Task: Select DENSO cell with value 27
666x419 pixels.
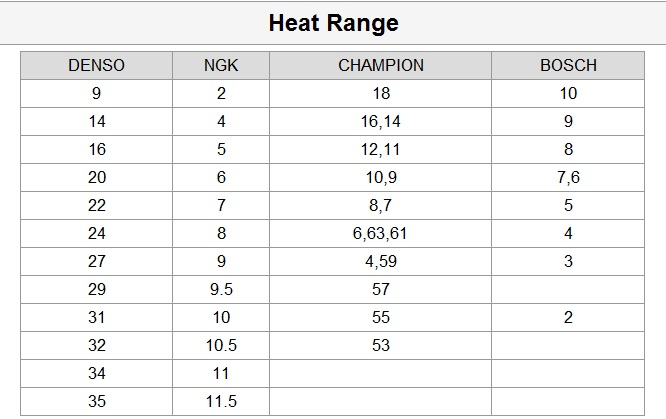Action: [97, 262]
